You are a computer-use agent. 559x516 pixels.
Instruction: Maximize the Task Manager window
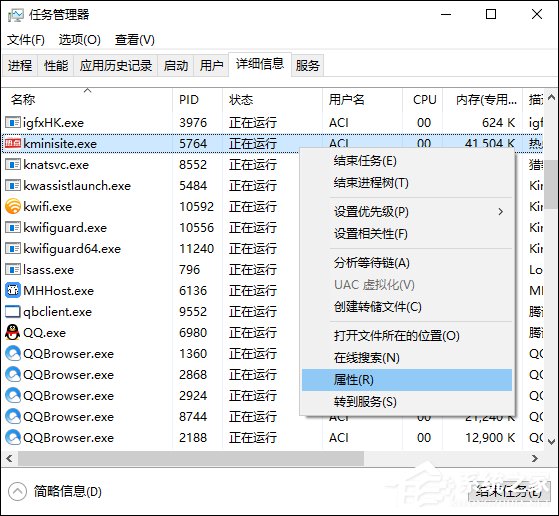491,14
